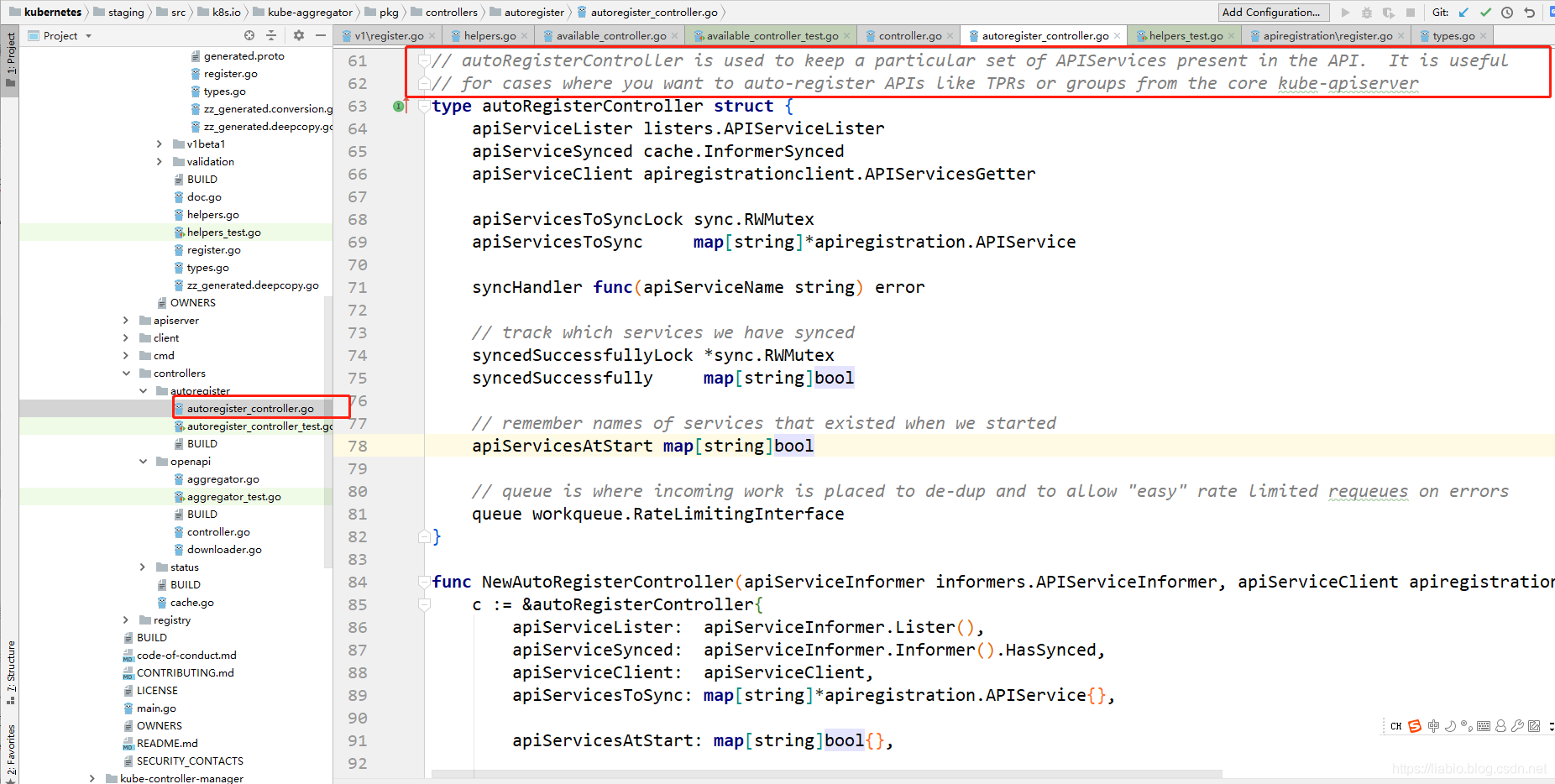This screenshot has width=1555, height=784.
Task: Switch to helpers_test.go tab
Action: (x=1184, y=36)
